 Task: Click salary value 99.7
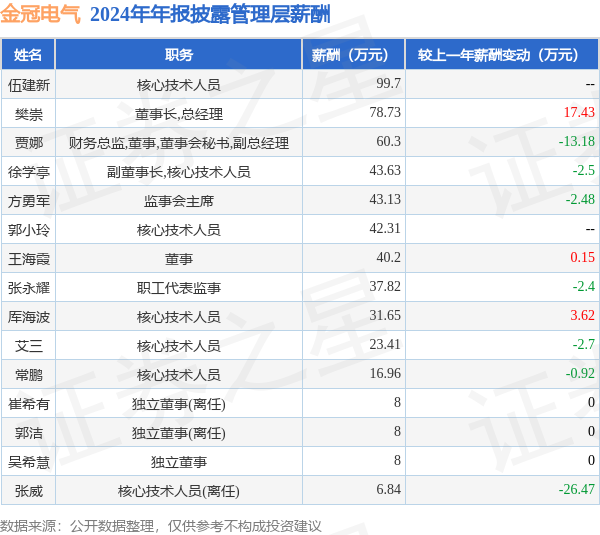388,83
